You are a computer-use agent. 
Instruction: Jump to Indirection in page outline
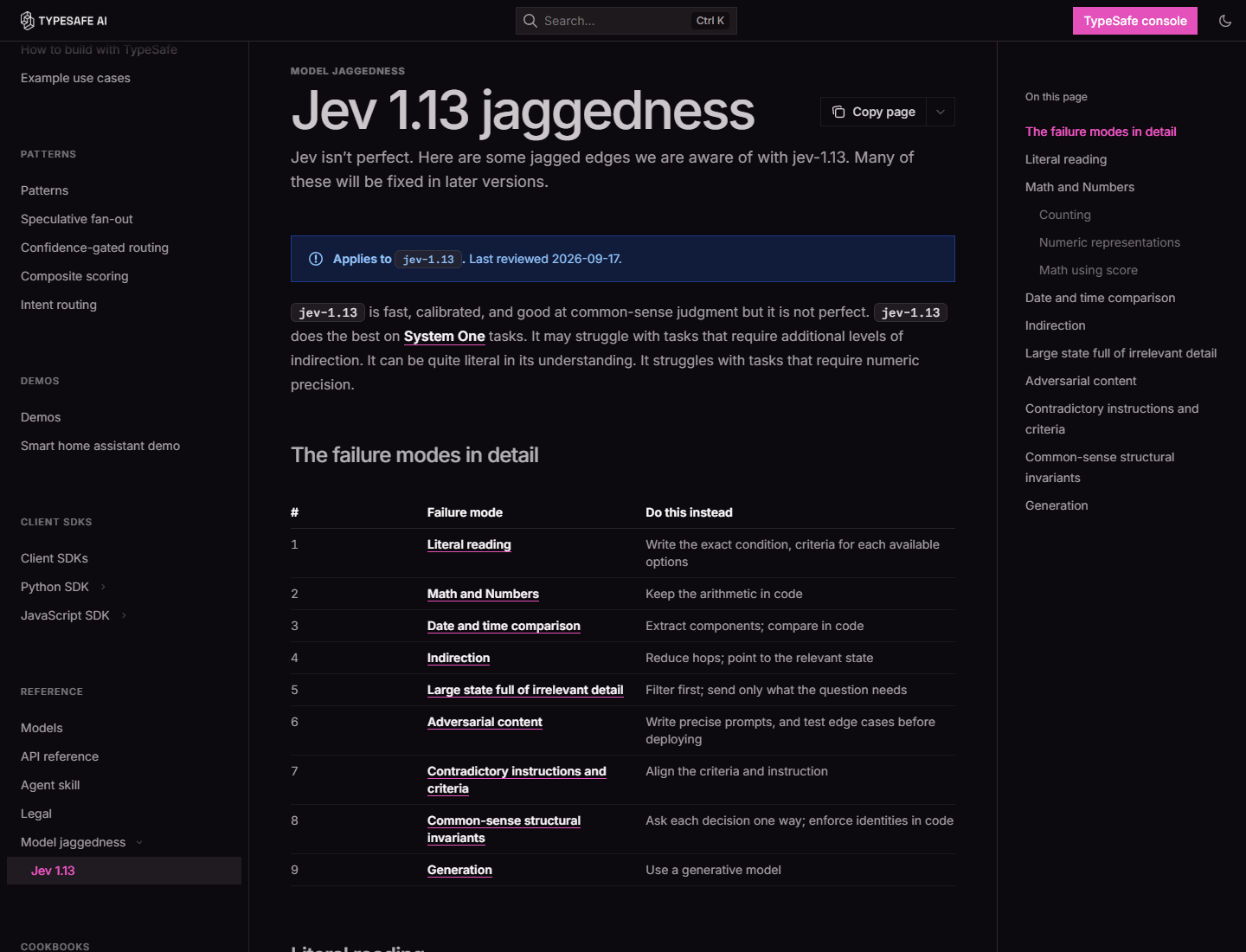(x=1055, y=325)
